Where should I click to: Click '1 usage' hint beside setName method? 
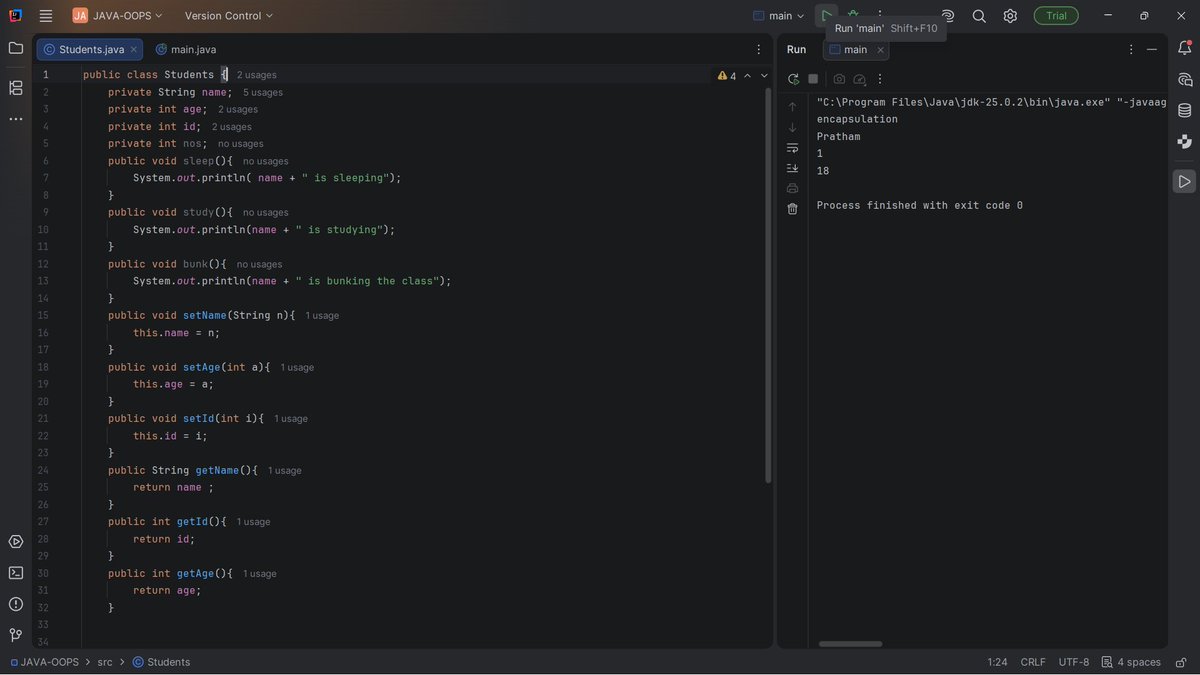tap(322, 316)
